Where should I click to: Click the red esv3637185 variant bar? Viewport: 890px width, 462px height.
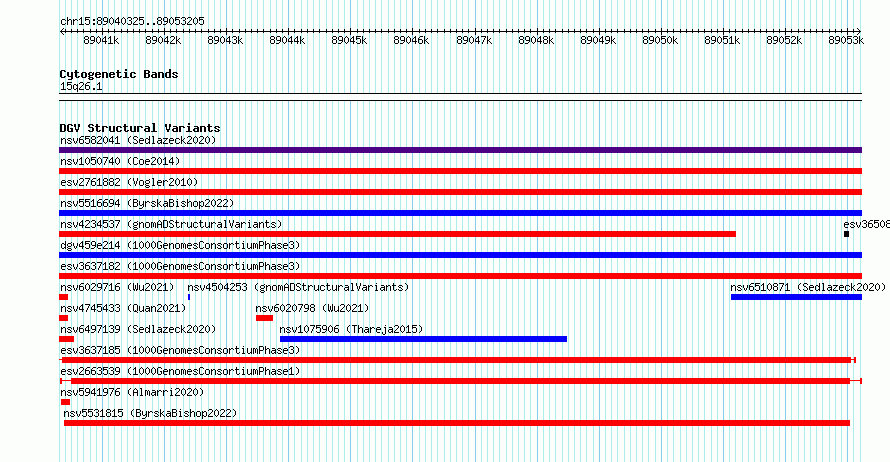457,360
